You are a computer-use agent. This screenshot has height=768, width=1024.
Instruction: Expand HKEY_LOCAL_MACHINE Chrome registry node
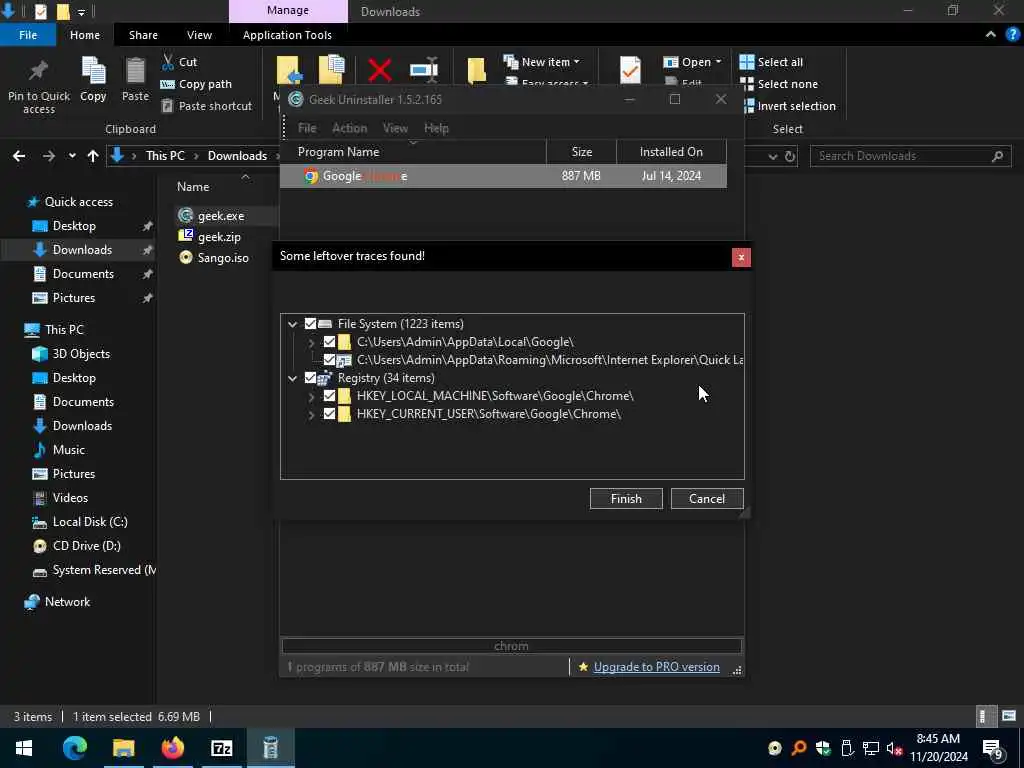coord(312,396)
